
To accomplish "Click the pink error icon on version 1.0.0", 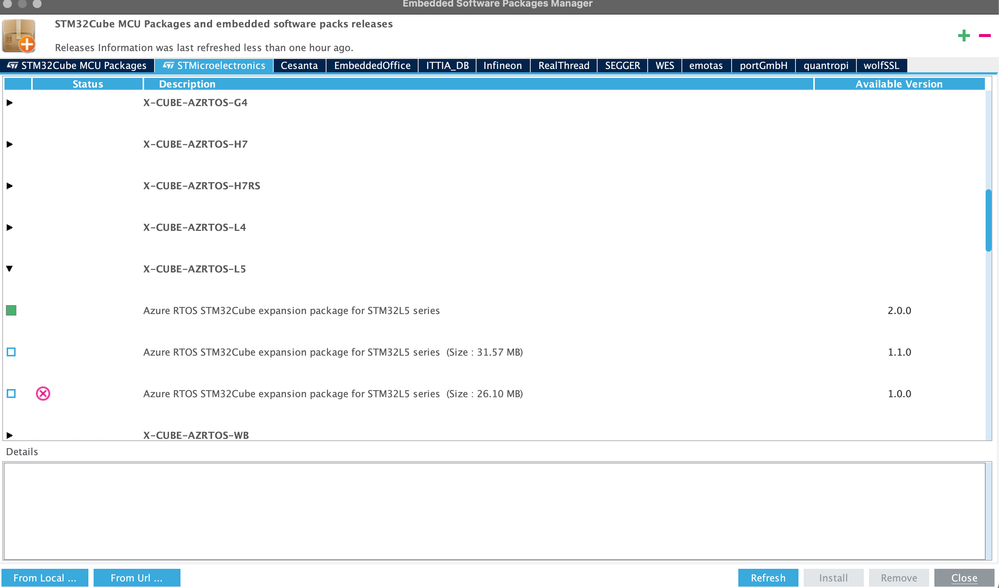I will (43, 394).
